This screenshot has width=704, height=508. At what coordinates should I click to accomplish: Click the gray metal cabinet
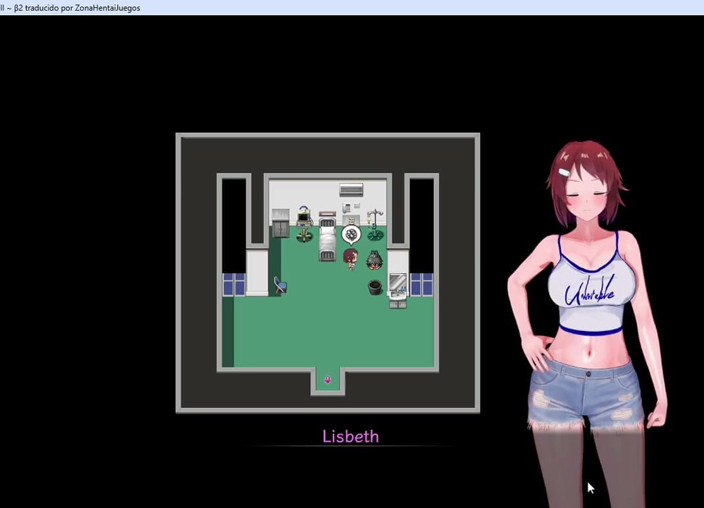pos(281,223)
